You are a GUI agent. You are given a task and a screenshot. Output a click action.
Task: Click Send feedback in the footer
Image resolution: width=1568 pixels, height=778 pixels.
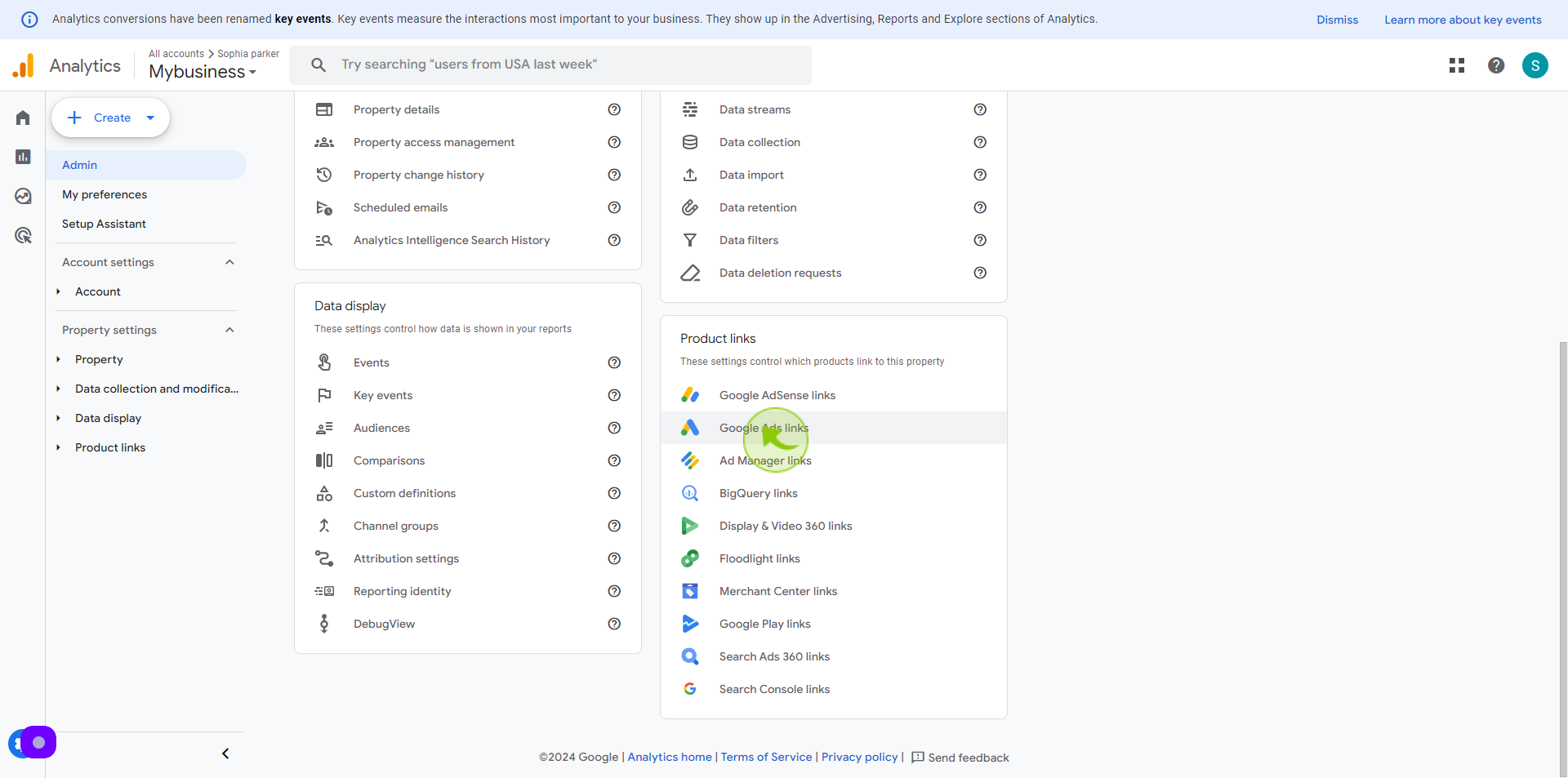pos(960,758)
